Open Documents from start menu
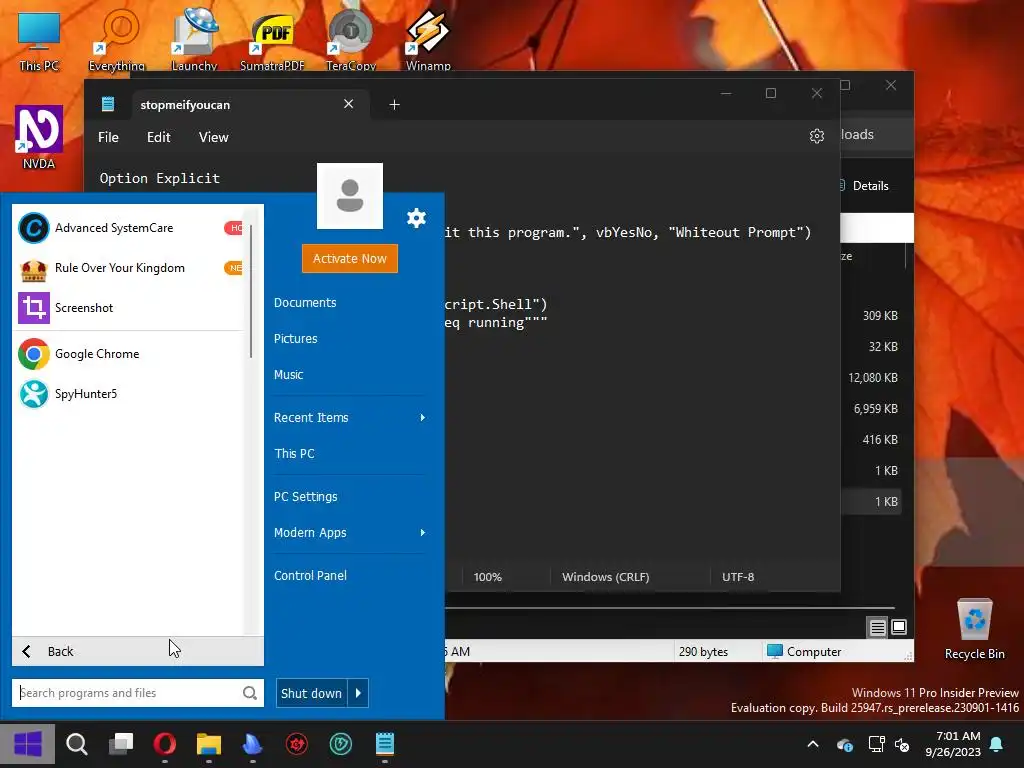The image size is (1024, 768). 305,302
